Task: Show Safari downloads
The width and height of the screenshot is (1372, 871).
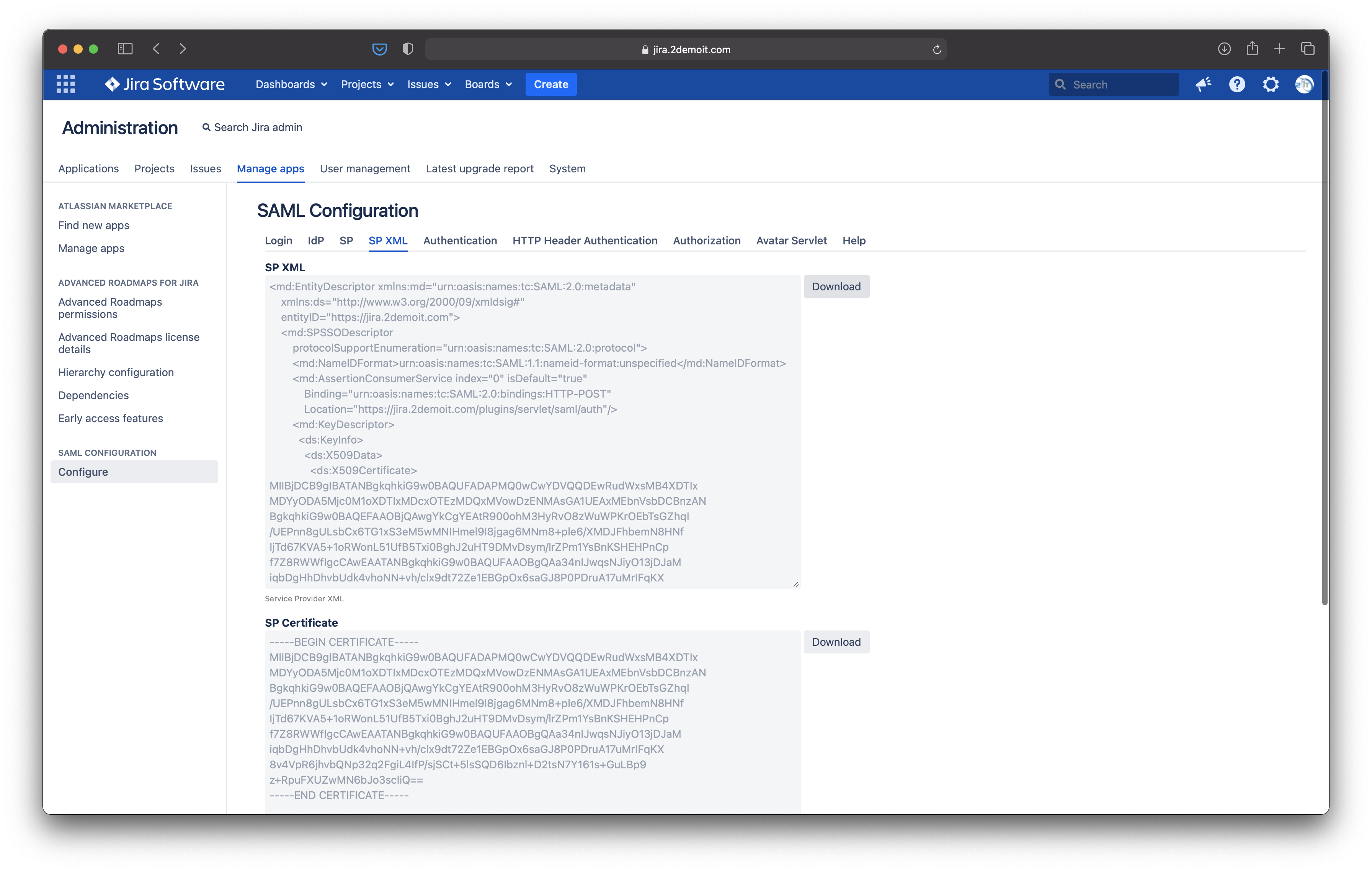Action: pos(1224,49)
